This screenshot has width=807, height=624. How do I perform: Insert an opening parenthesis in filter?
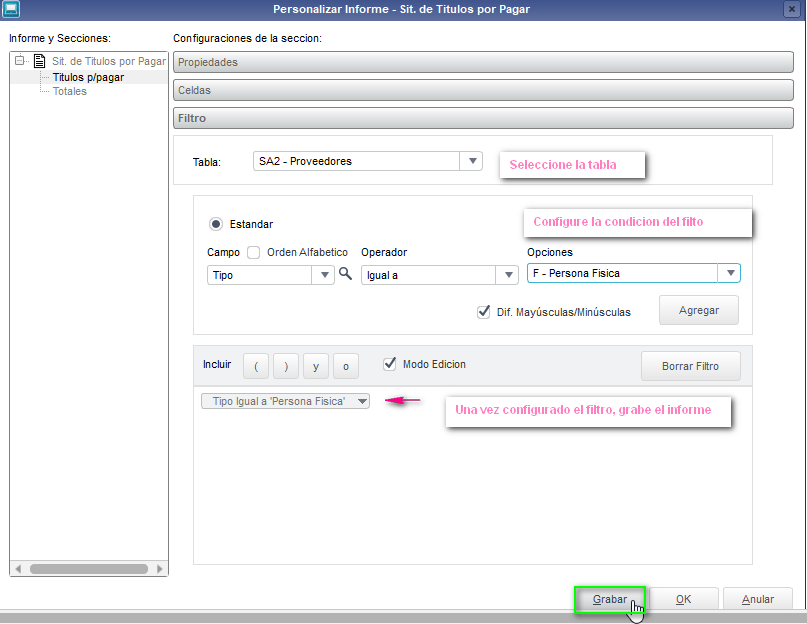click(256, 366)
